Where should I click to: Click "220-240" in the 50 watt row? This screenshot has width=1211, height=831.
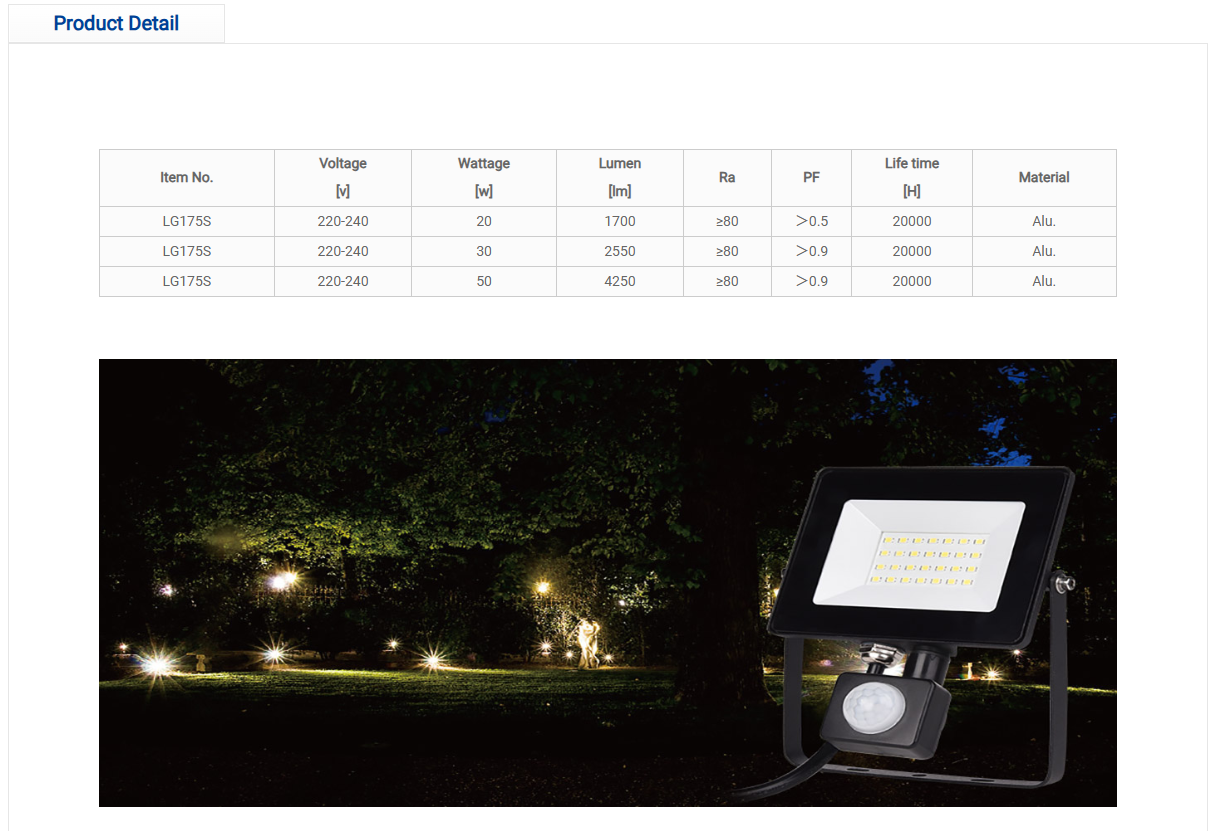343,282
